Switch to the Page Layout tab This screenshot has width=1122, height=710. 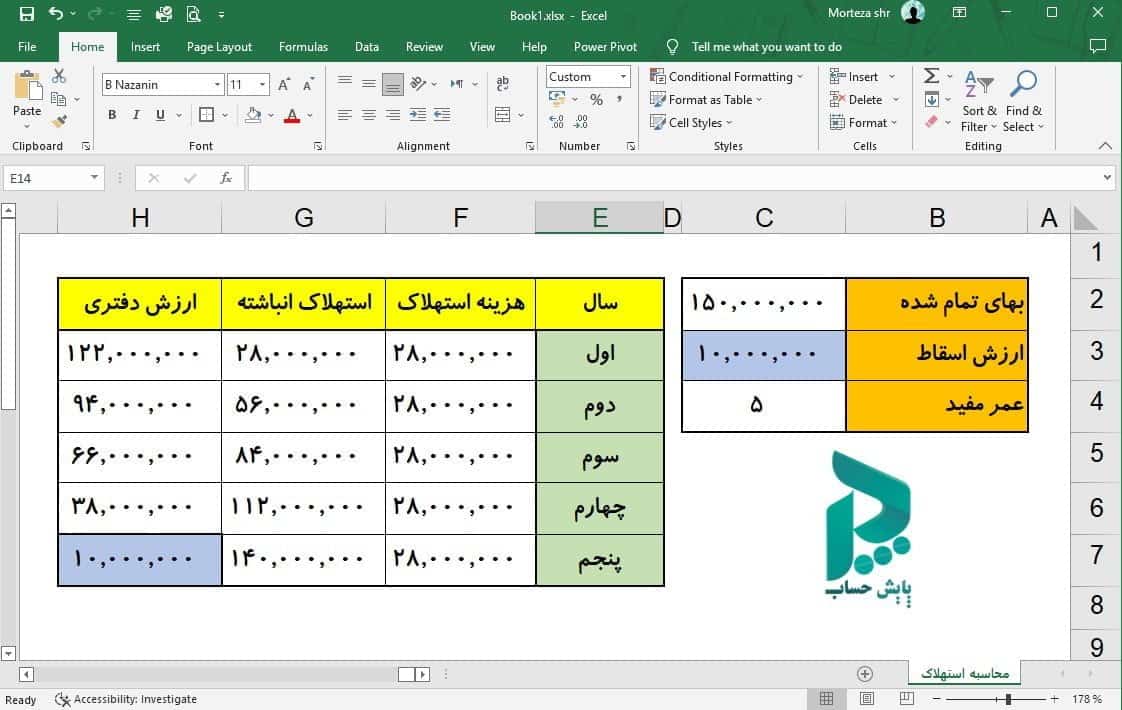(x=219, y=47)
